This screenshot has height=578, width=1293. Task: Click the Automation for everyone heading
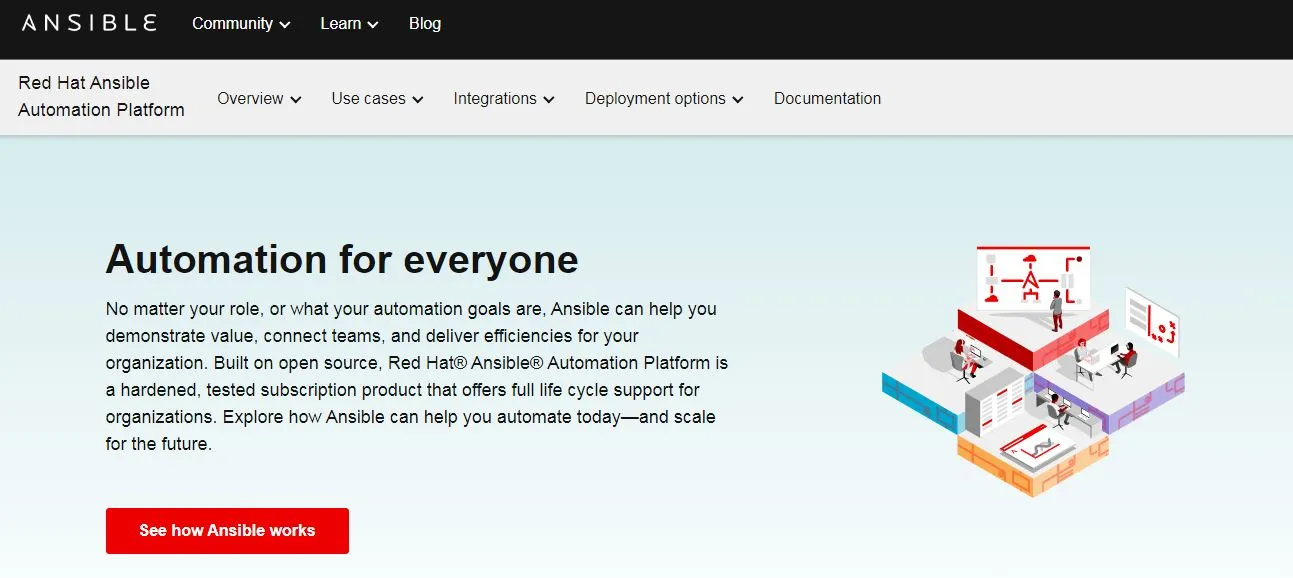342,260
